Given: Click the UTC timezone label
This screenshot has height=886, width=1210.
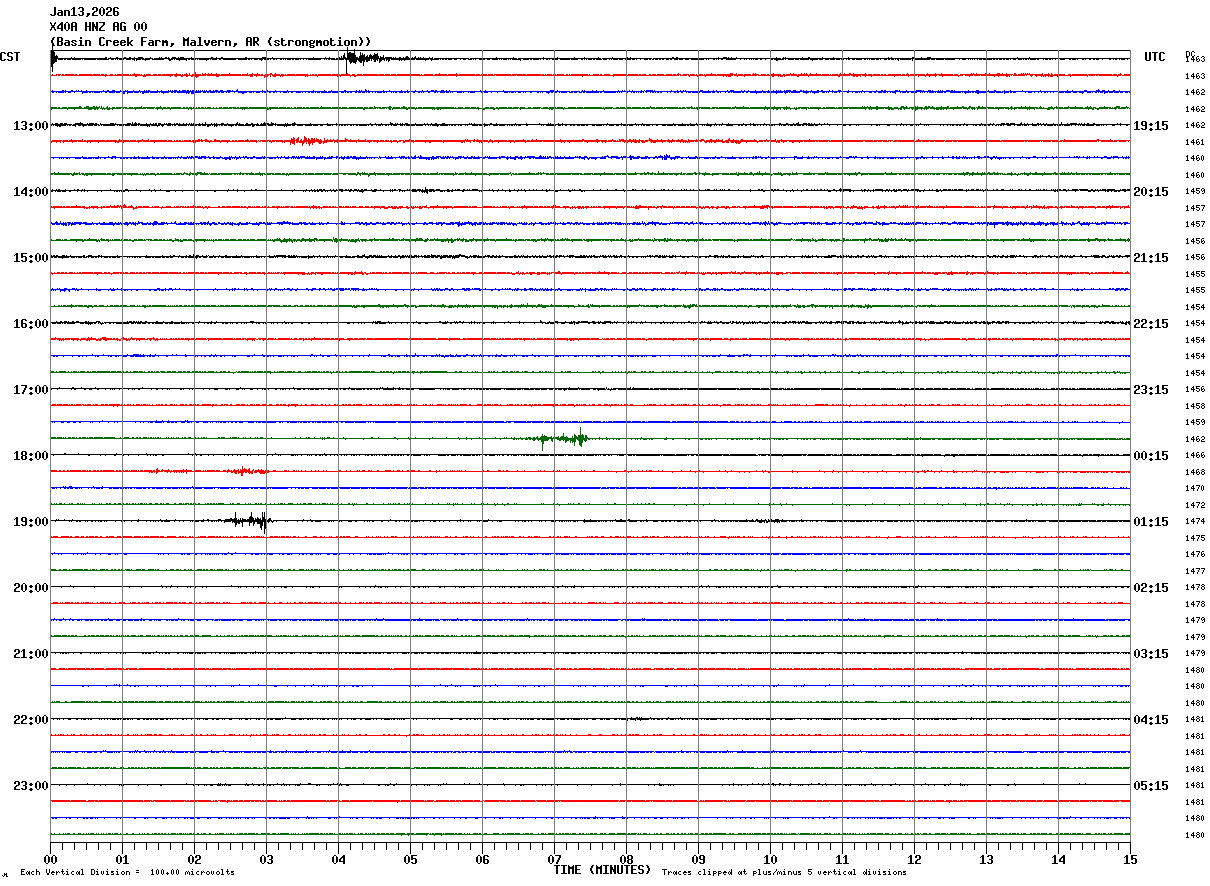Looking at the screenshot, I should point(1155,57).
